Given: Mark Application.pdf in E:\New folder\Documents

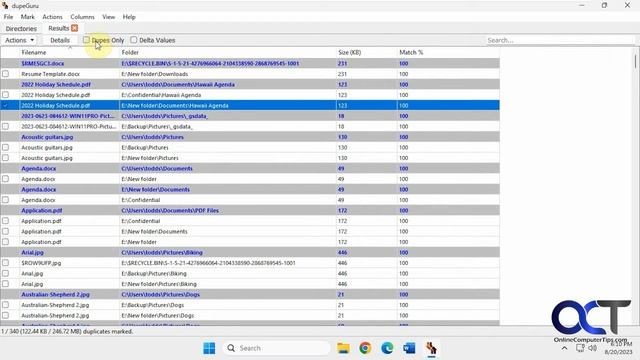Looking at the screenshot, I should (5, 231).
